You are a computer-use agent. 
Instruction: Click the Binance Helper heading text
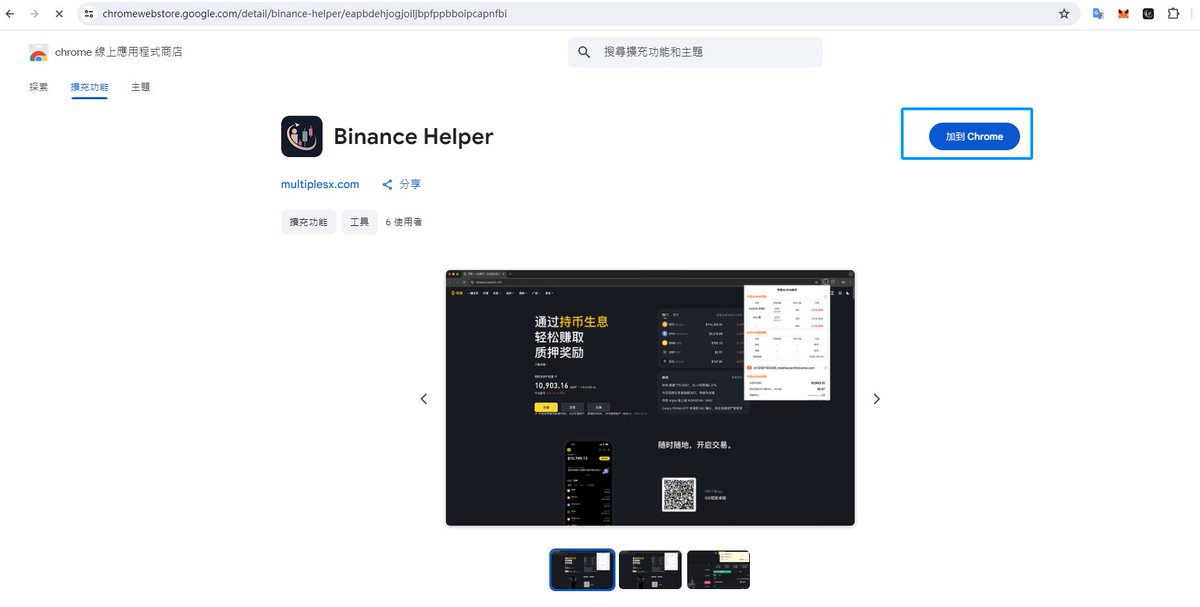413,137
